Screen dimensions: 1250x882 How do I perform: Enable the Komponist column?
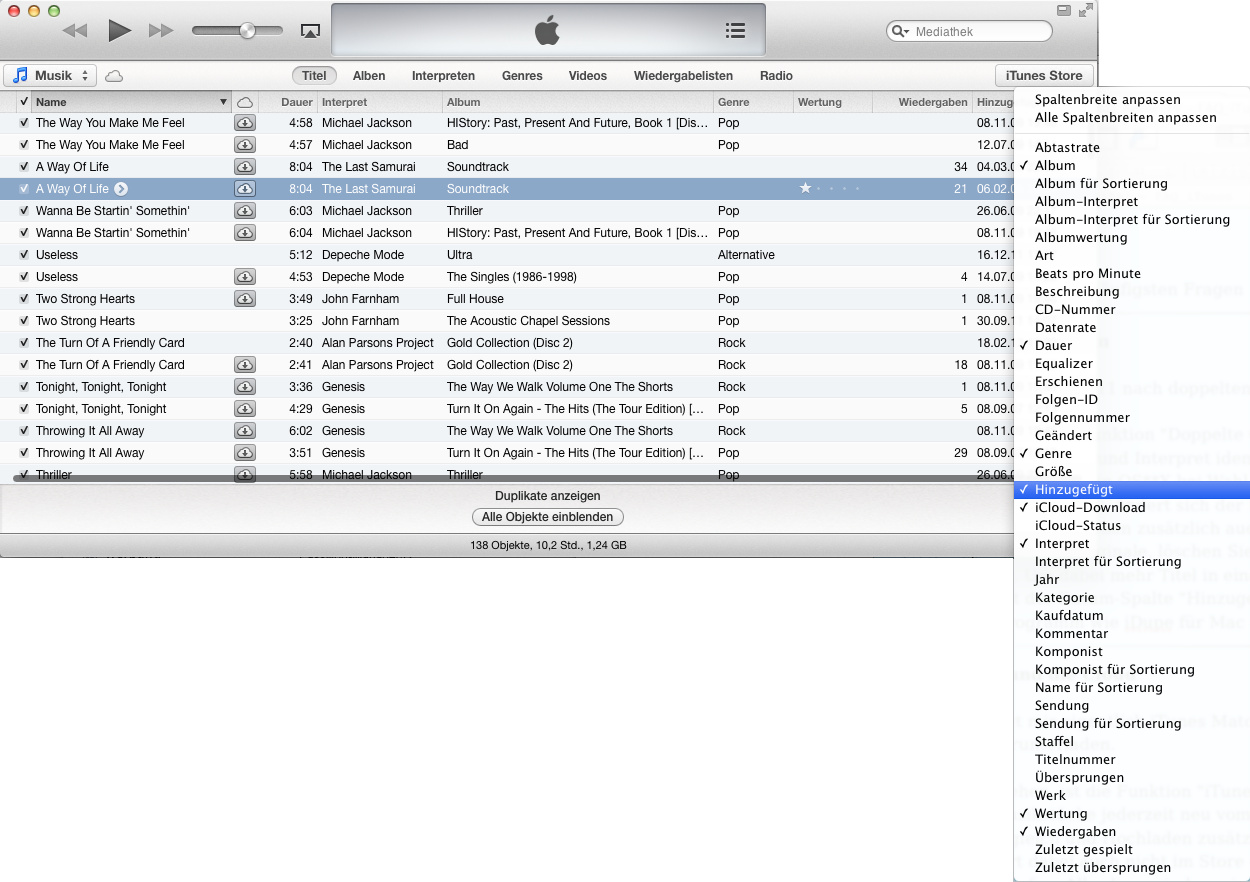pyautogui.click(x=1132, y=652)
